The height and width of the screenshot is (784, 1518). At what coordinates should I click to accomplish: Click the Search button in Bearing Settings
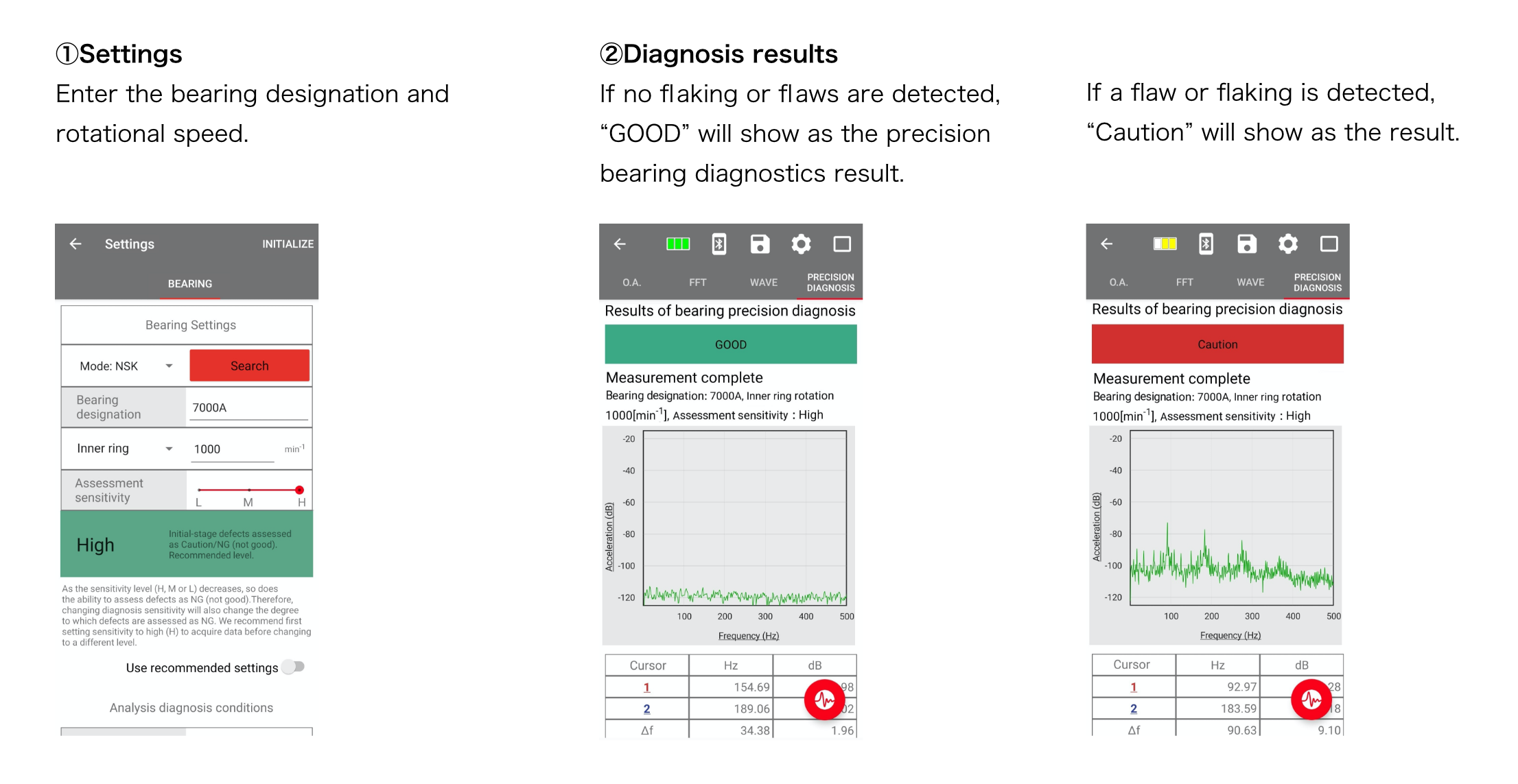(x=249, y=365)
